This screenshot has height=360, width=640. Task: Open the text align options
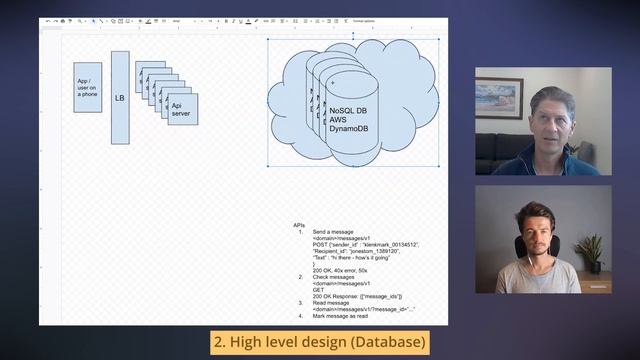[282, 21]
